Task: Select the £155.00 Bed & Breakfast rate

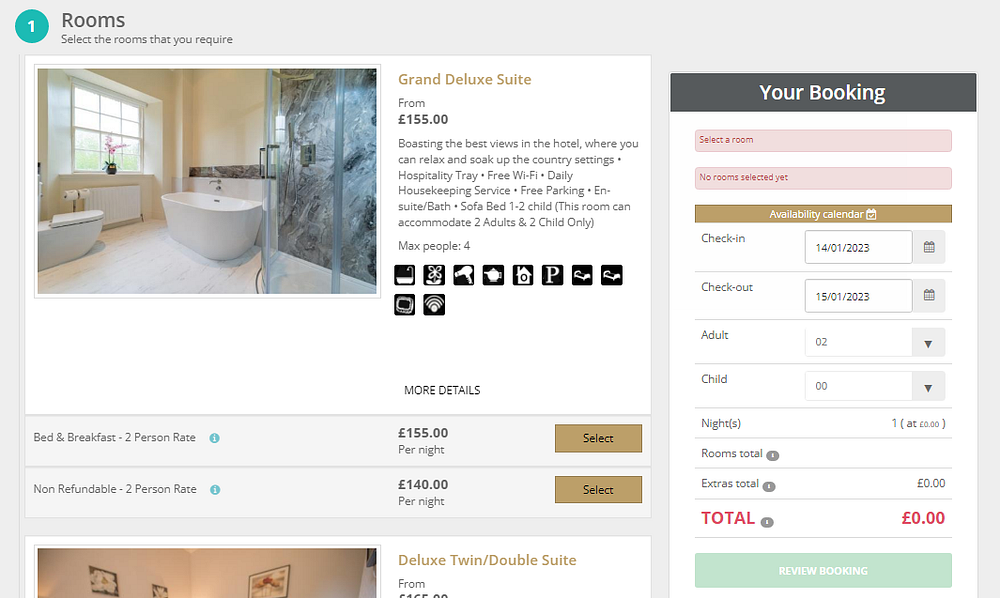Action: pyautogui.click(x=598, y=438)
